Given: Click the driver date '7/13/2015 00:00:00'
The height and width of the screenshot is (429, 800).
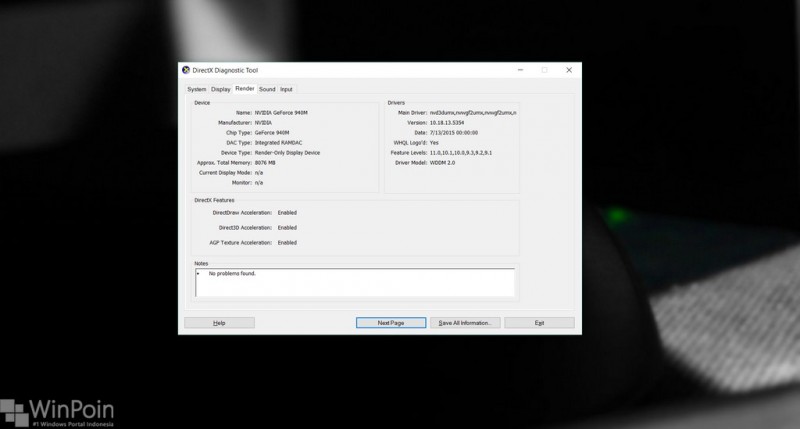Looking at the screenshot, I should pyautogui.click(x=454, y=133).
